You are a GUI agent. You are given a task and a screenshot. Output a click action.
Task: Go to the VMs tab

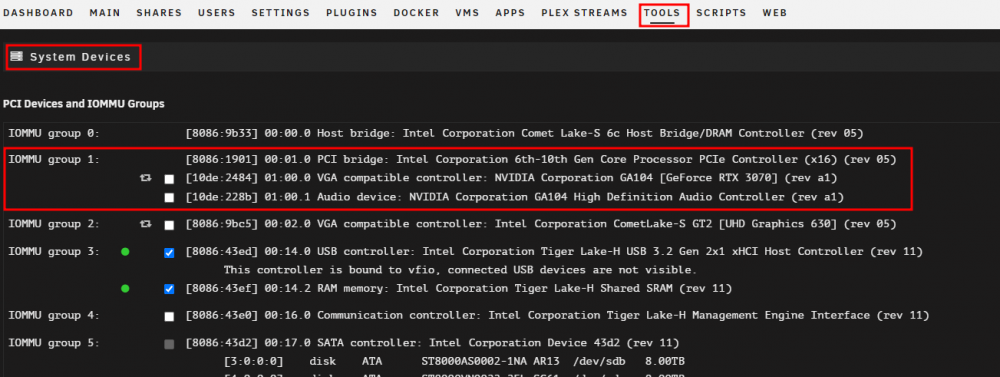(x=467, y=13)
